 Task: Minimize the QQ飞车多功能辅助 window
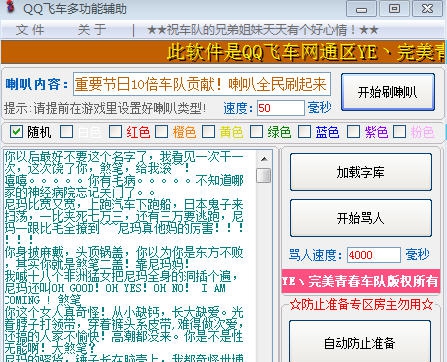click(361, 8)
